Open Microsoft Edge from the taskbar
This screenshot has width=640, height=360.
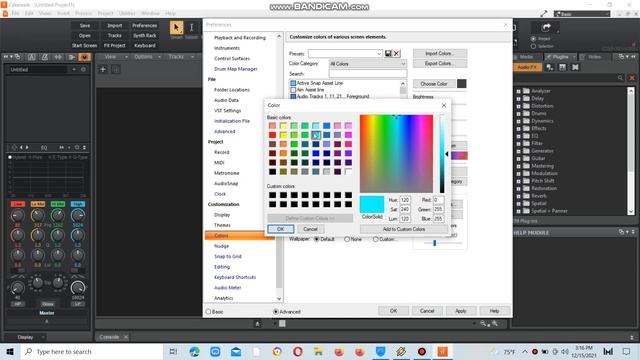[194, 351]
